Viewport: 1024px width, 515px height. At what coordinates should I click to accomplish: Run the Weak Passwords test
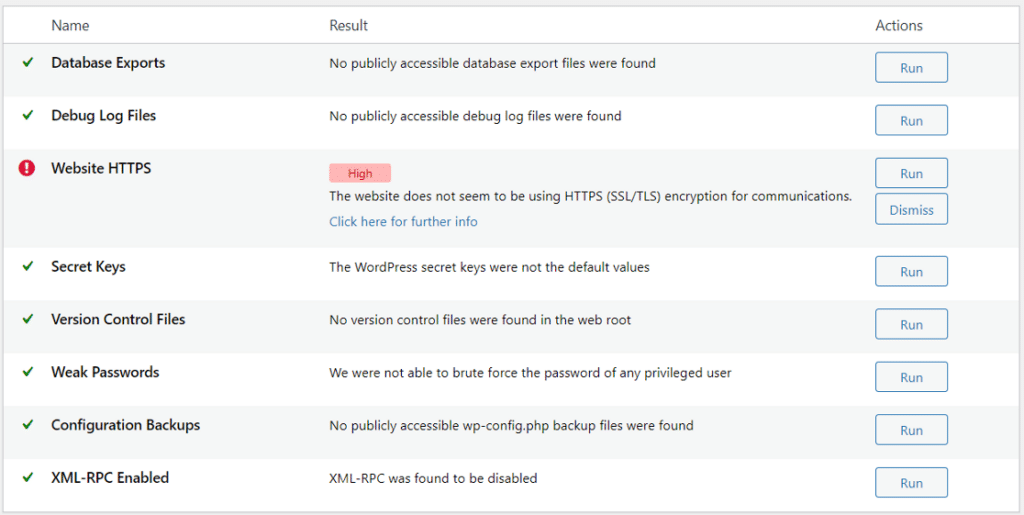click(911, 378)
